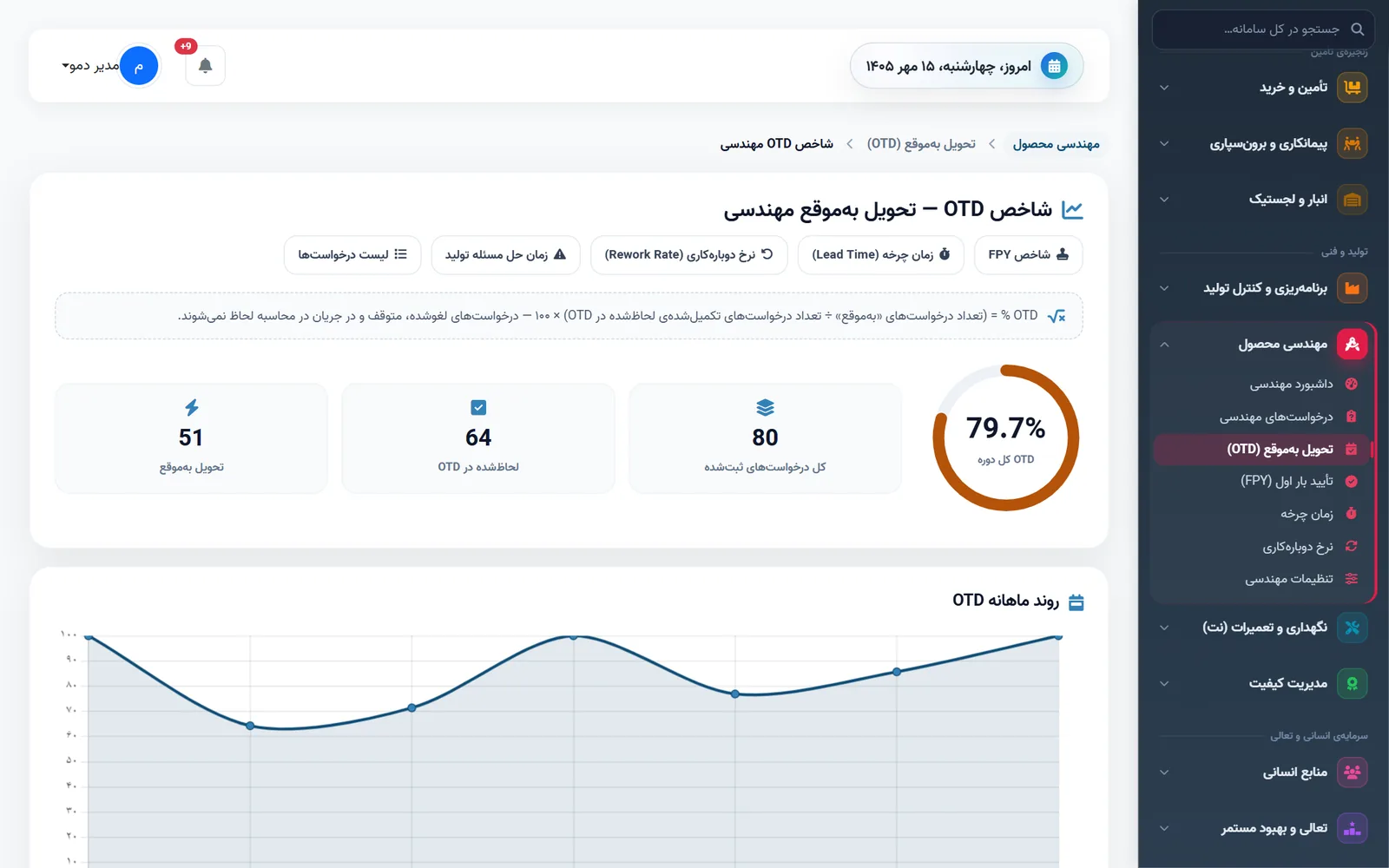Click the search magnifier icon in sidebar
1389x868 pixels.
click(x=1357, y=30)
